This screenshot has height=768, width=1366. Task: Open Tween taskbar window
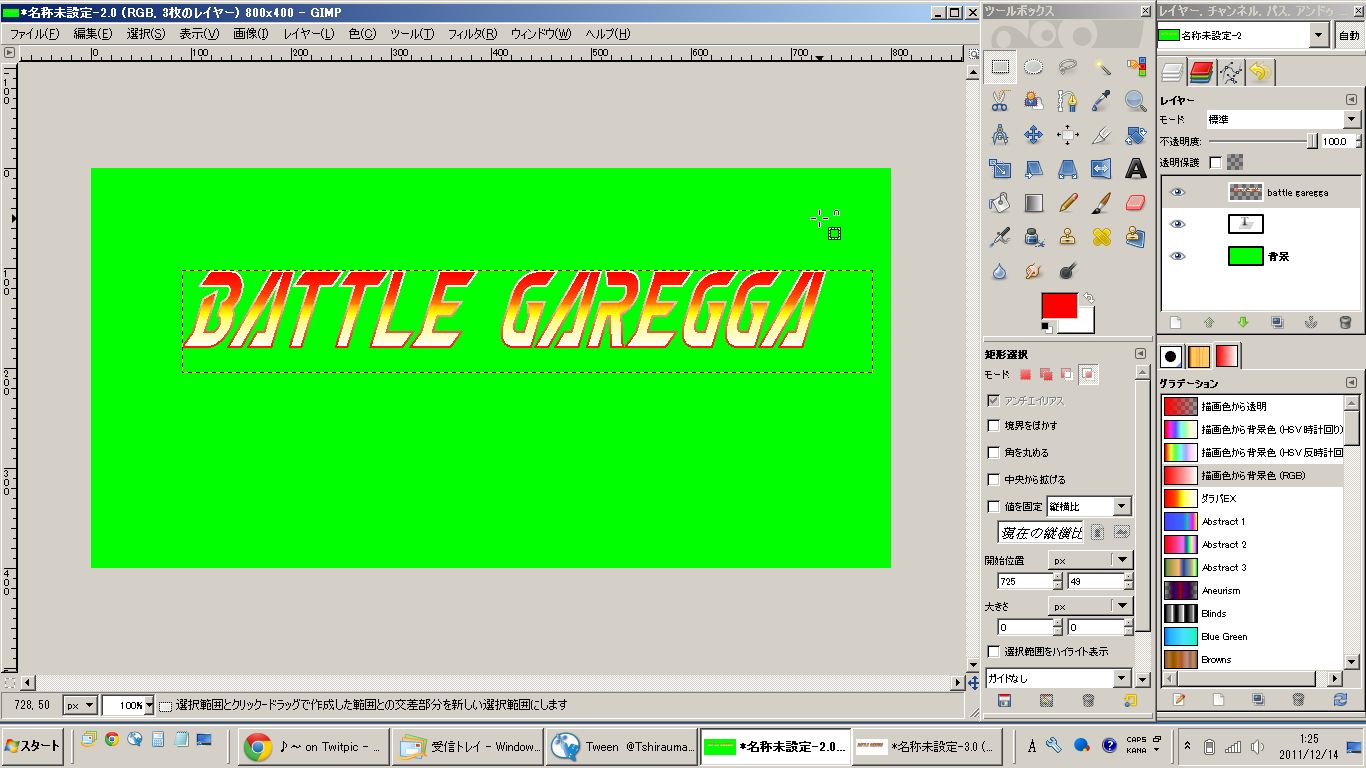(622, 746)
